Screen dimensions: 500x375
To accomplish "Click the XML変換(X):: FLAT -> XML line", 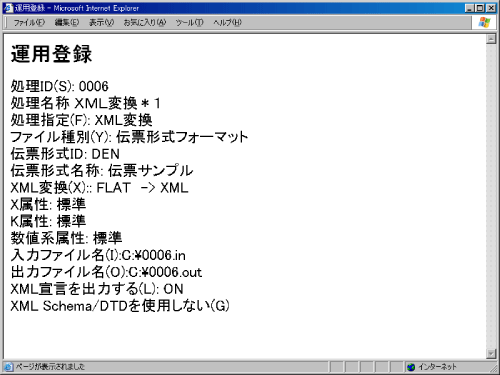I will (99, 188).
